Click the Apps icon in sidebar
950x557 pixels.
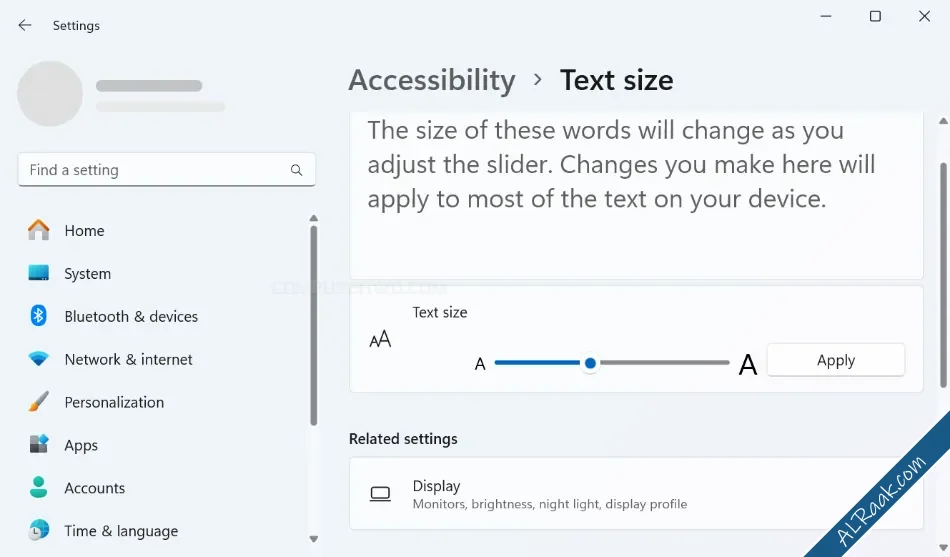(x=39, y=444)
